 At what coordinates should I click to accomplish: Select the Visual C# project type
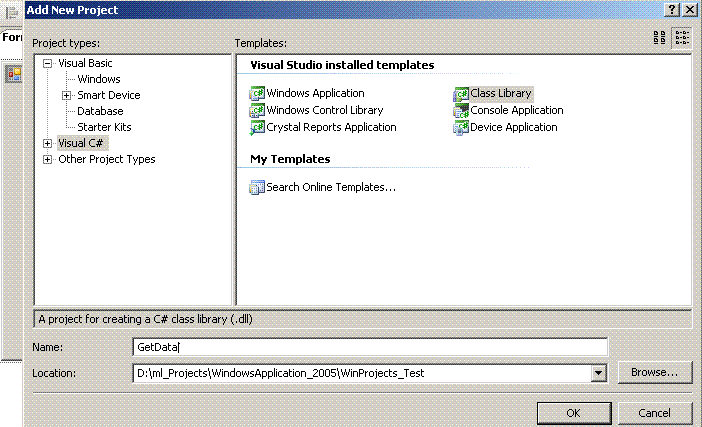pos(81,143)
